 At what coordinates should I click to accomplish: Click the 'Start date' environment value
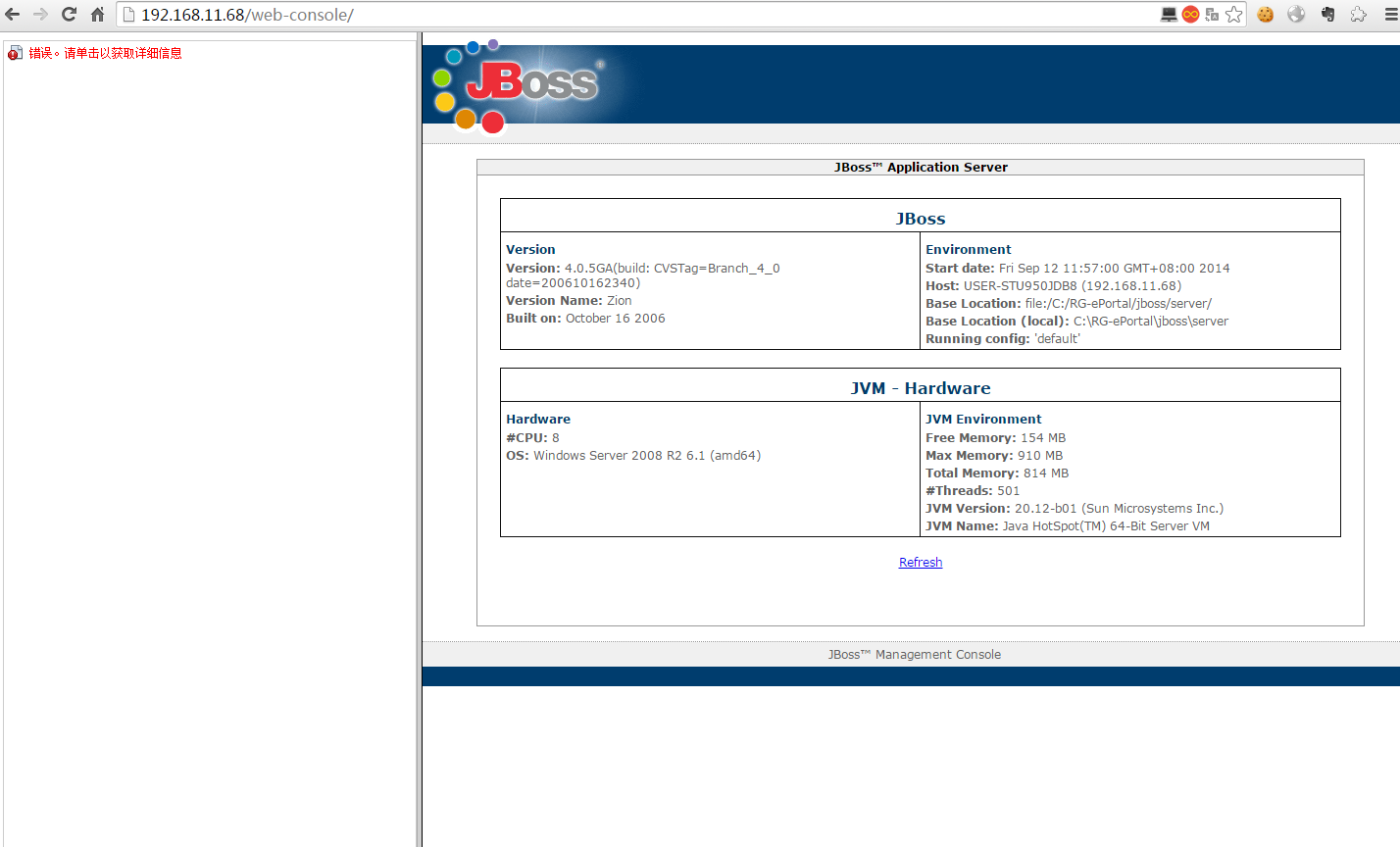tap(1077, 269)
